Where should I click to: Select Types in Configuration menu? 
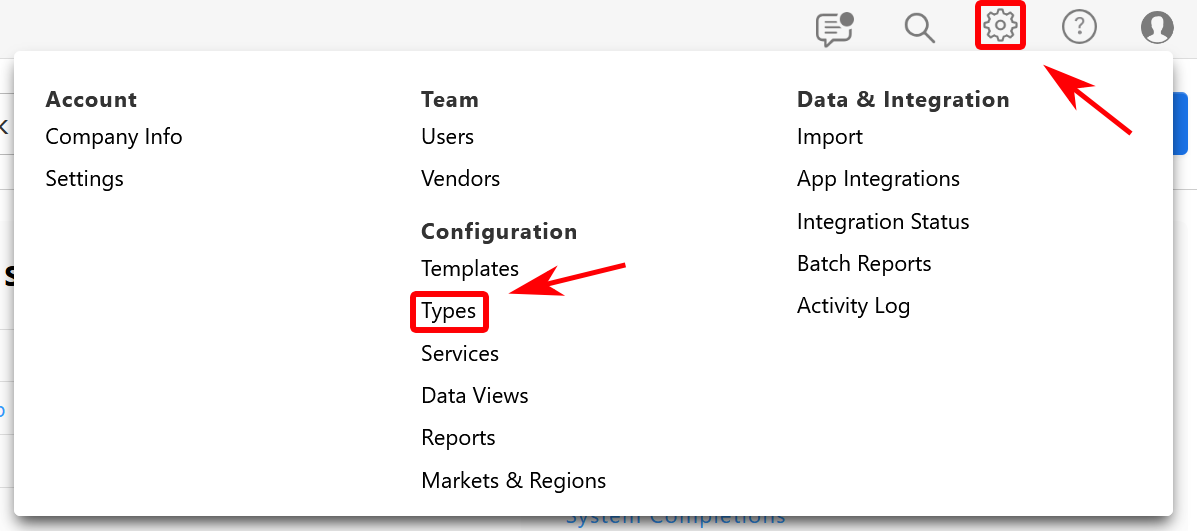coord(449,312)
